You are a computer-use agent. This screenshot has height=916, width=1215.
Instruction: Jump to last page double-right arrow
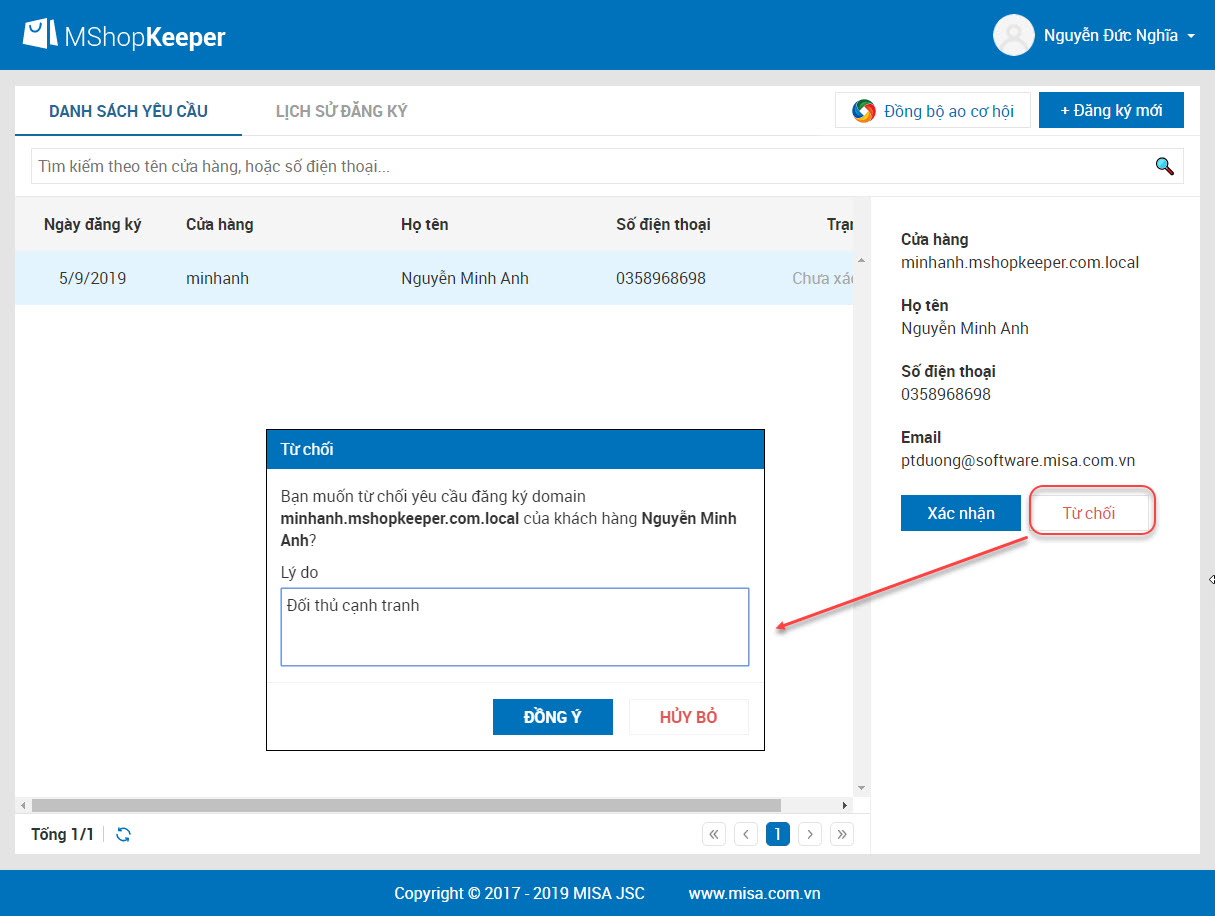coord(842,834)
